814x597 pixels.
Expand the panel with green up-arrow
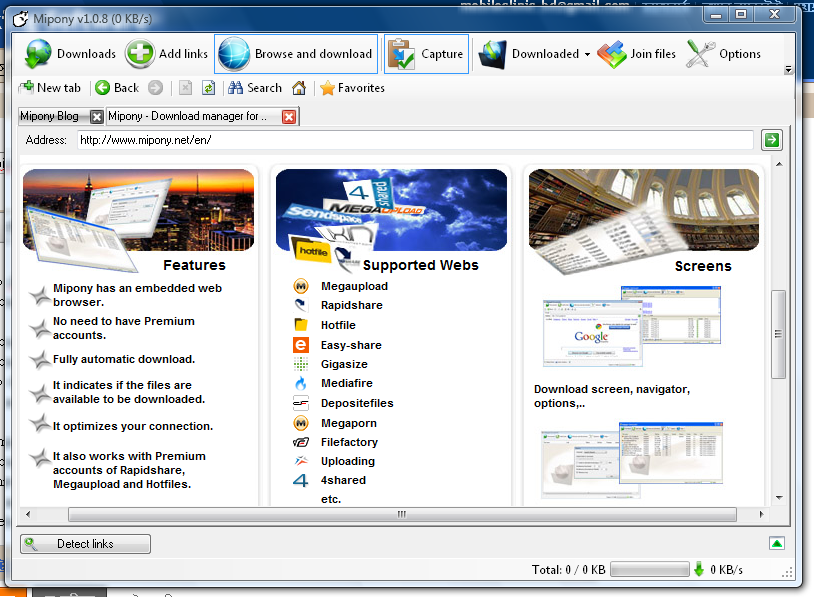pyautogui.click(x=777, y=544)
